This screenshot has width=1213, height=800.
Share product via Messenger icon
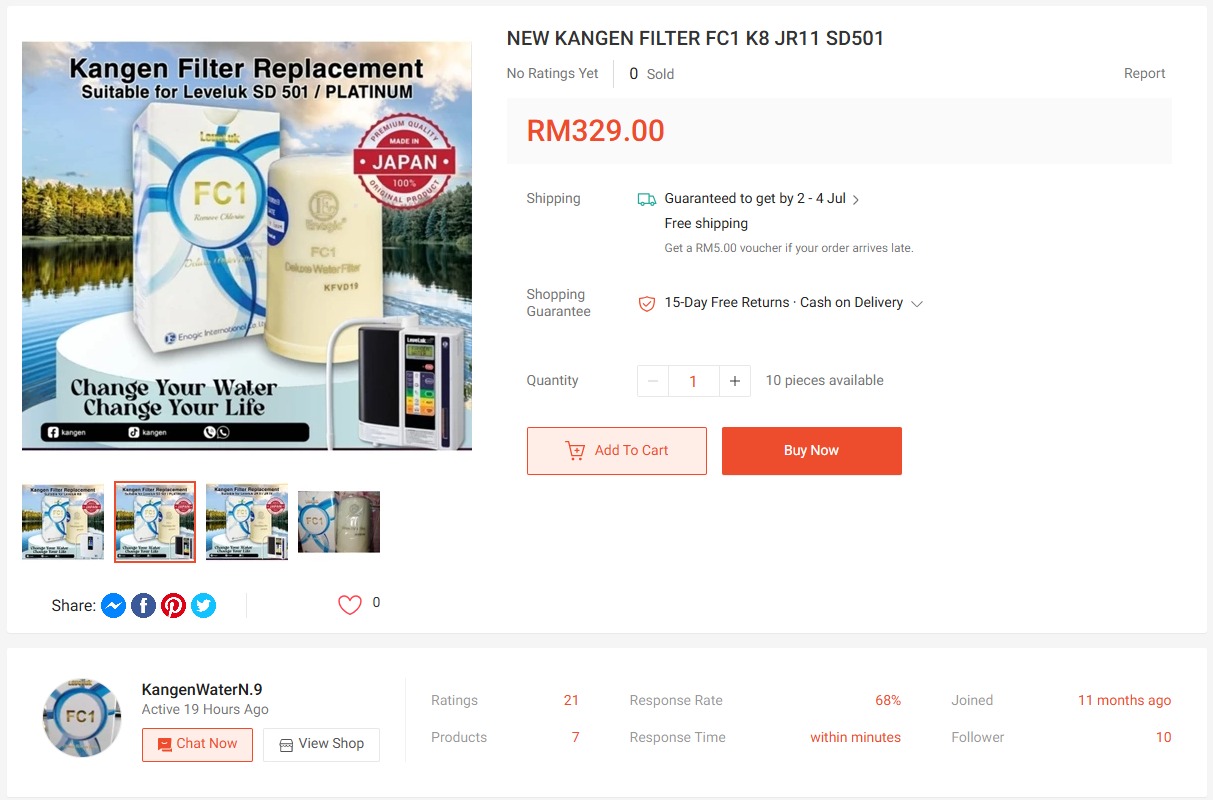coord(114,605)
